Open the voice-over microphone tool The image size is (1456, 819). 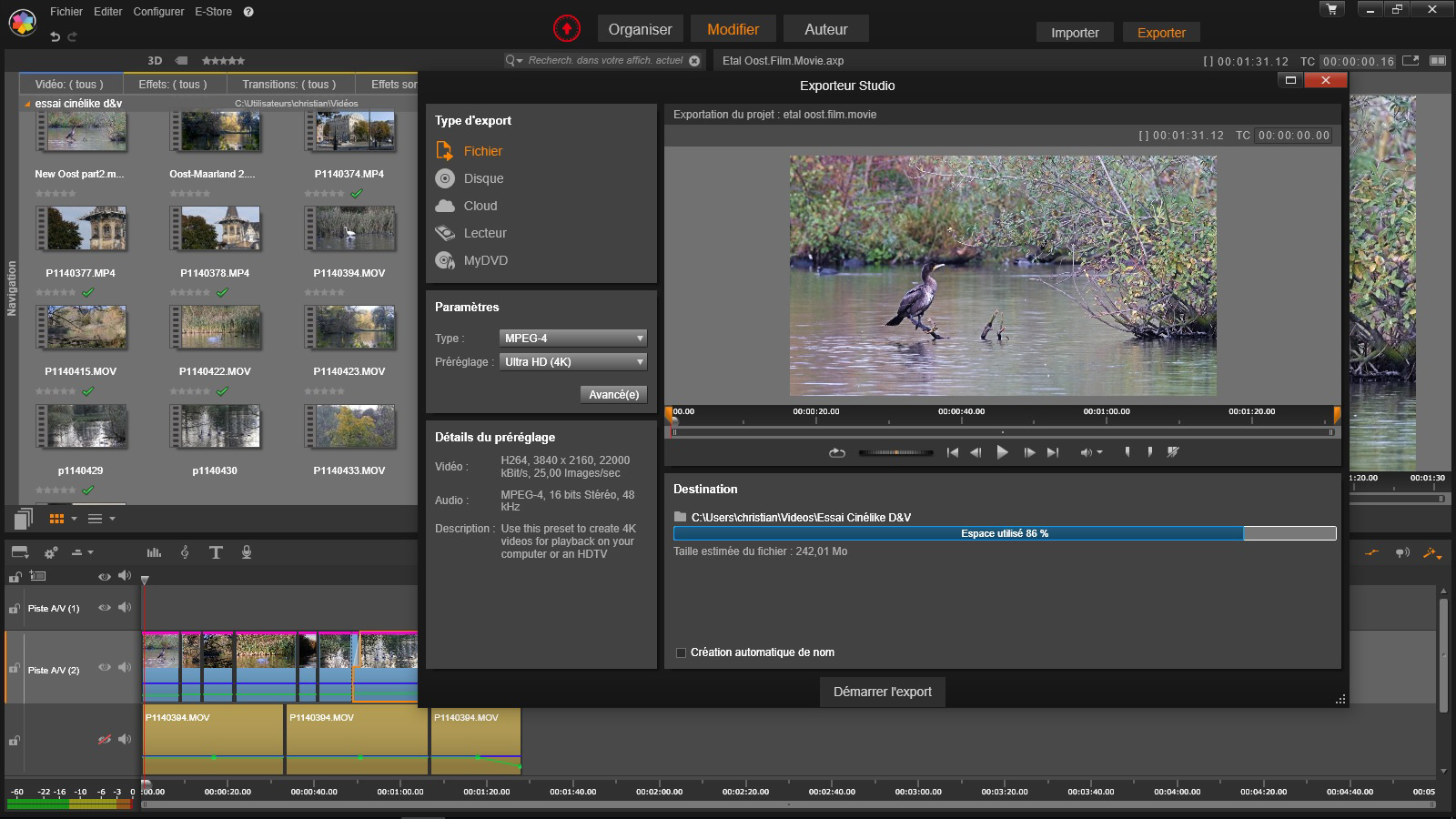[x=246, y=552]
